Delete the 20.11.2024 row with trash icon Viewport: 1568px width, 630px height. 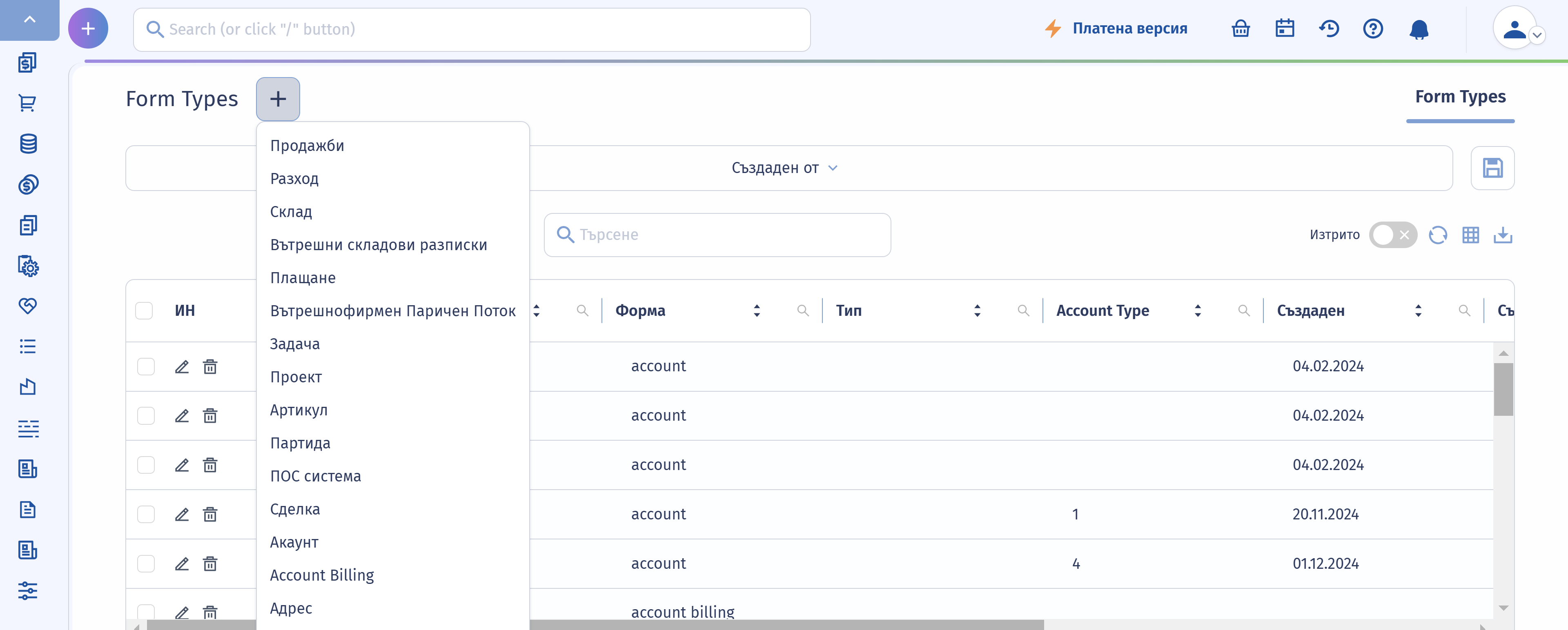210,515
